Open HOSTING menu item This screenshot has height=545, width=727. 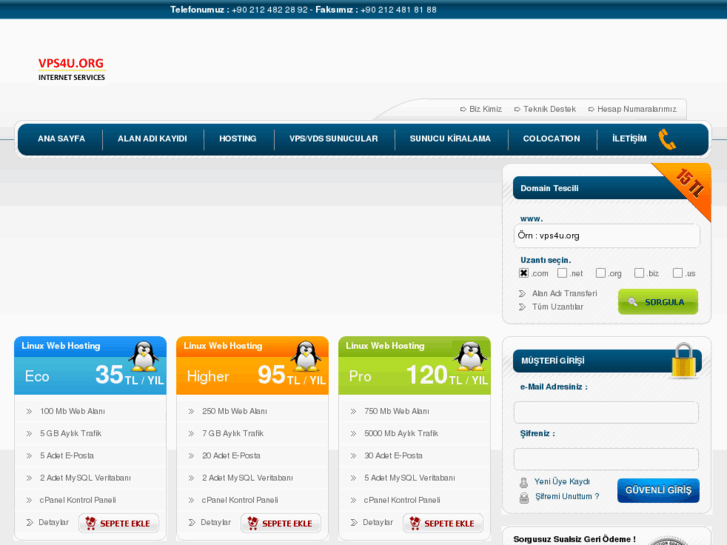238,139
